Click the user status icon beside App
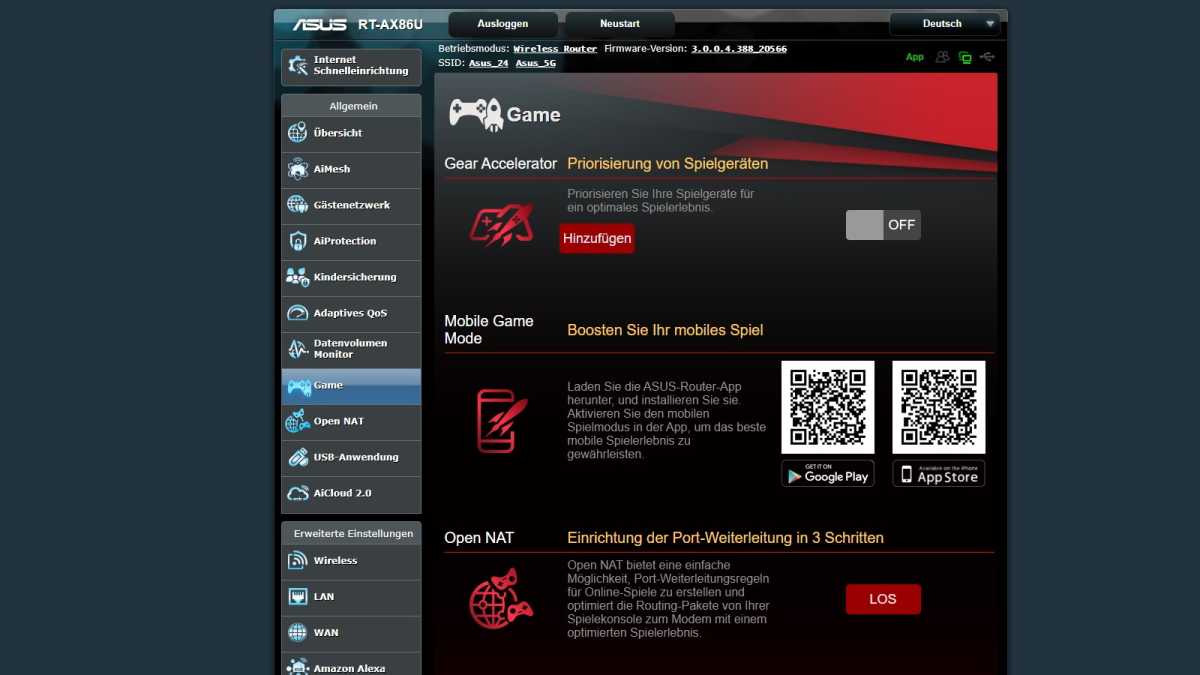The image size is (1200, 675). [942, 57]
